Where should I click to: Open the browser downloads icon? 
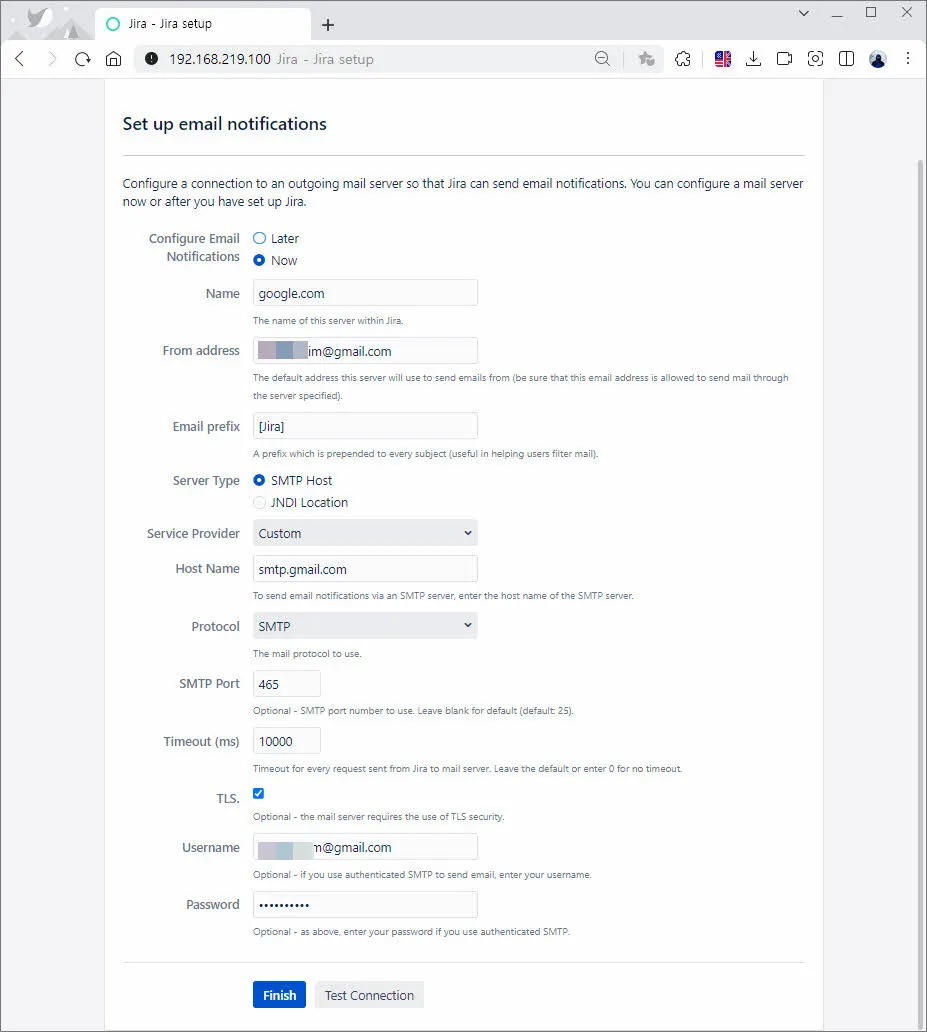tap(754, 59)
